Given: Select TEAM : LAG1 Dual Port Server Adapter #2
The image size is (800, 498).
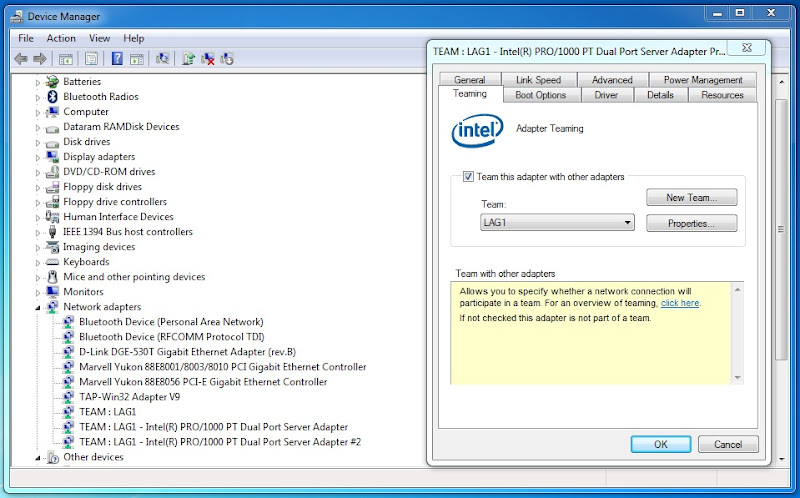Looking at the screenshot, I should pos(220,442).
